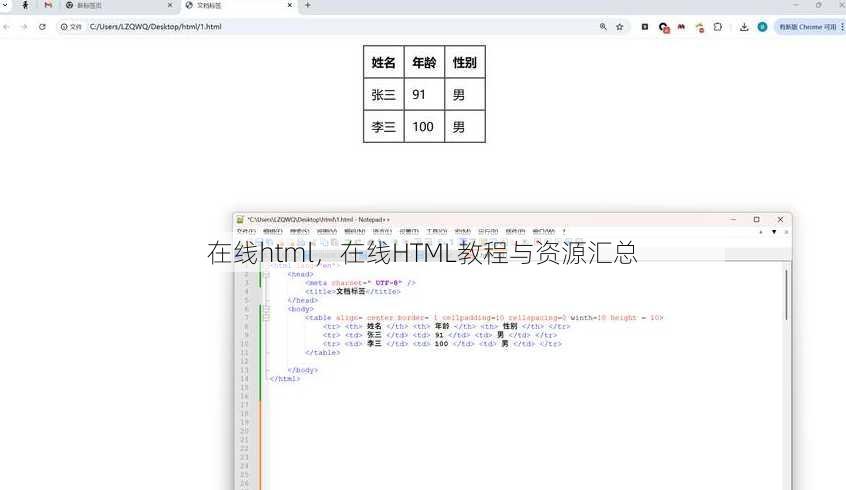Open Notepad++ 插件 menu
Viewport: 846px width, 490px height.
(x=515, y=232)
